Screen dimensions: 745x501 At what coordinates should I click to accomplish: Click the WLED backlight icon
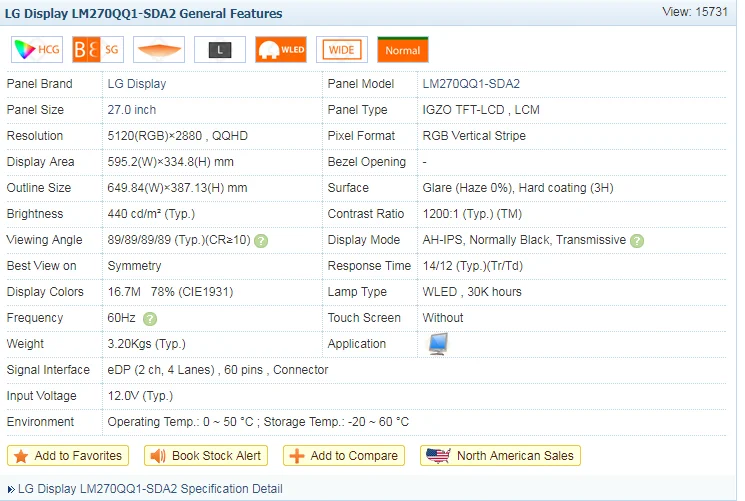tap(281, 49)
